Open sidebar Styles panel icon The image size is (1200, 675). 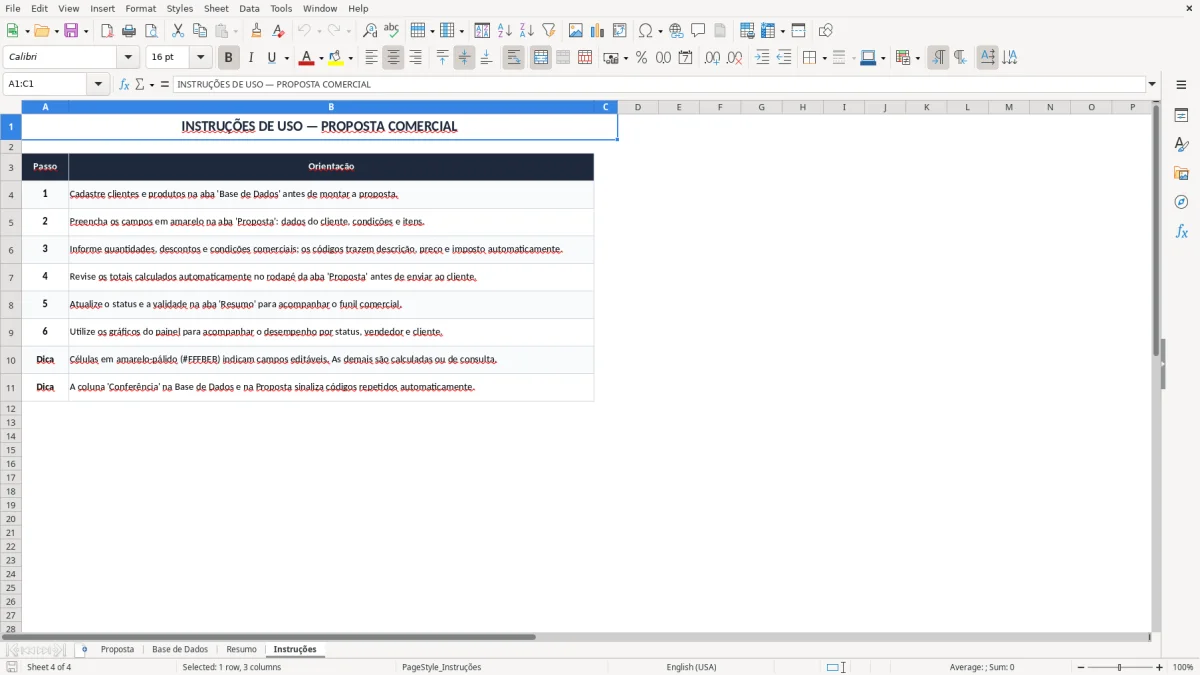(x=1181, y=144)
